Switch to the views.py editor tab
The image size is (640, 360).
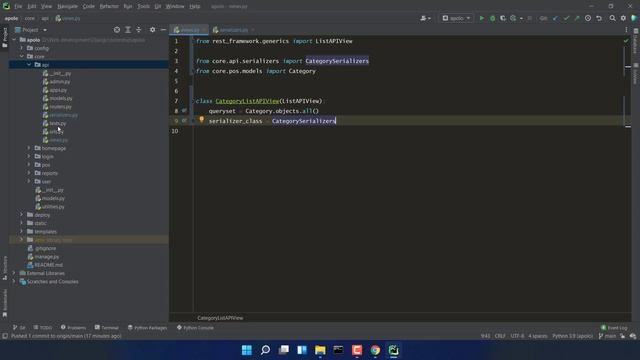tap(189, 30)
